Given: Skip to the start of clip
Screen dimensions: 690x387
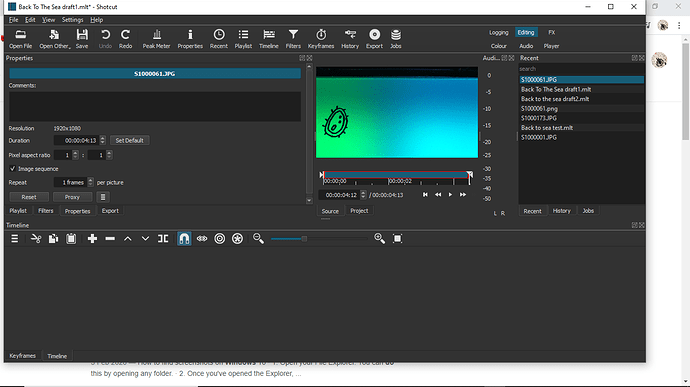Looking at the screenshot, I should [425, 195].
